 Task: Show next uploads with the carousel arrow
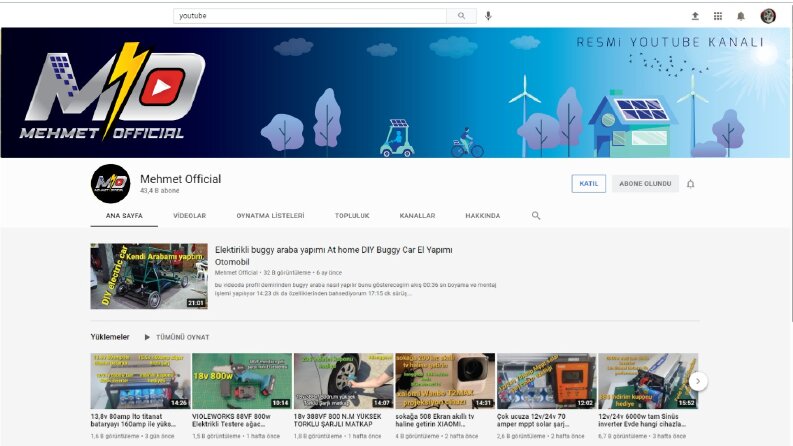(x=698, y=381)
